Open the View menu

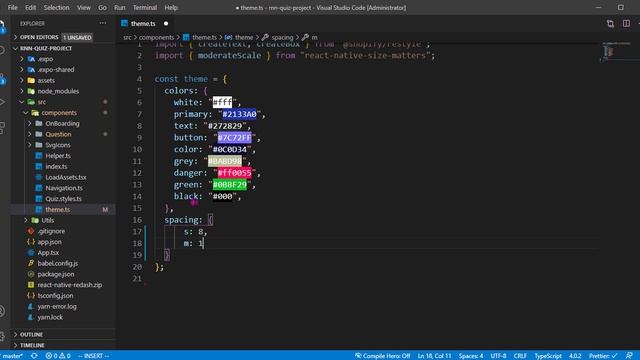[x=84, y=7]
